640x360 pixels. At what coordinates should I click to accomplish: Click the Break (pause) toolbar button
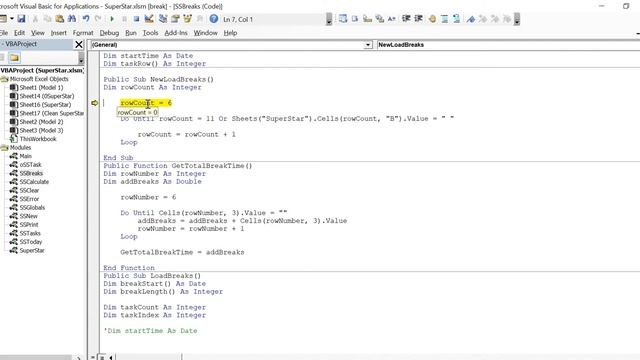click(x=124, y=19)
